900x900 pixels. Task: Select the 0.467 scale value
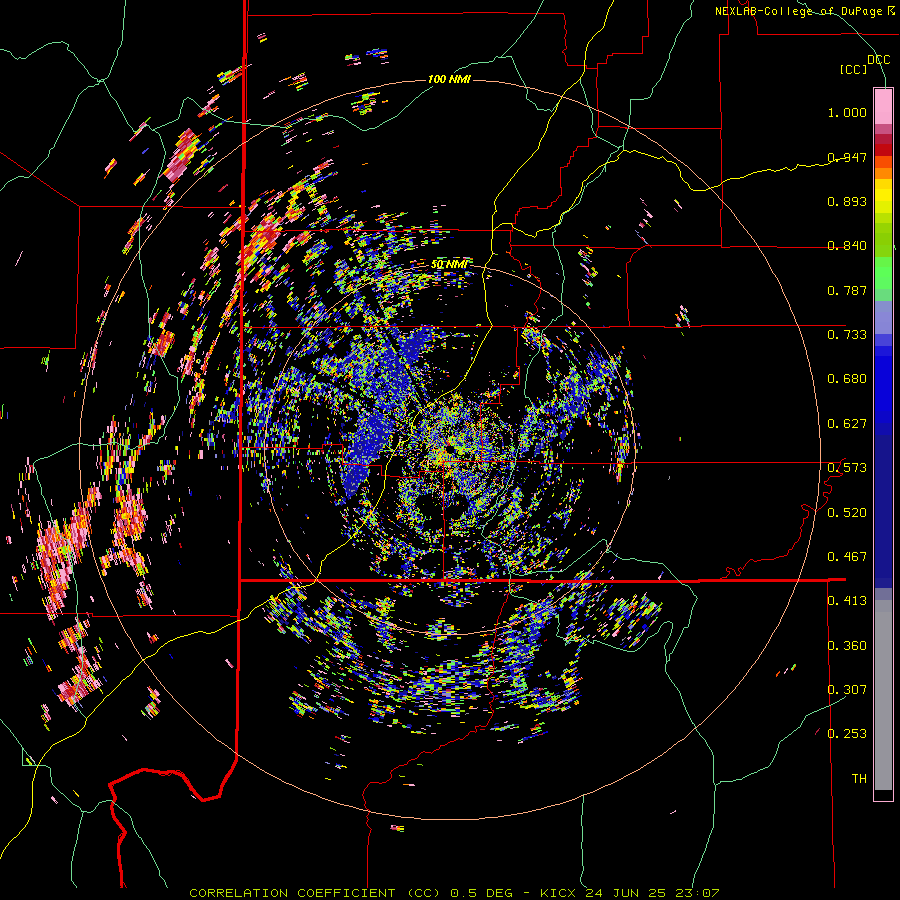coord(847,557)
